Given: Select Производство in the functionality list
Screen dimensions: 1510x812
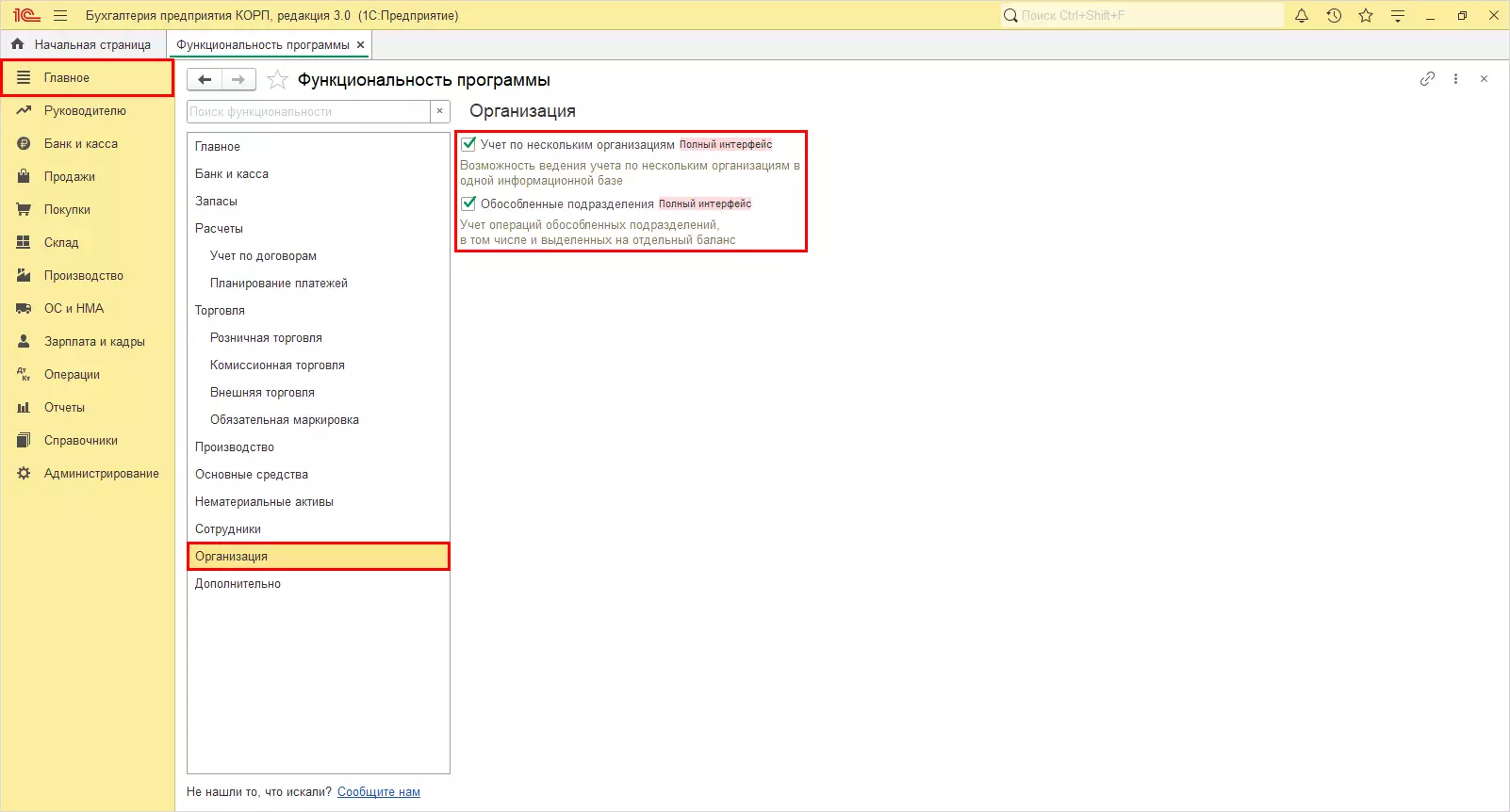Looking at the screenshot, I should (x=319, y=447).
